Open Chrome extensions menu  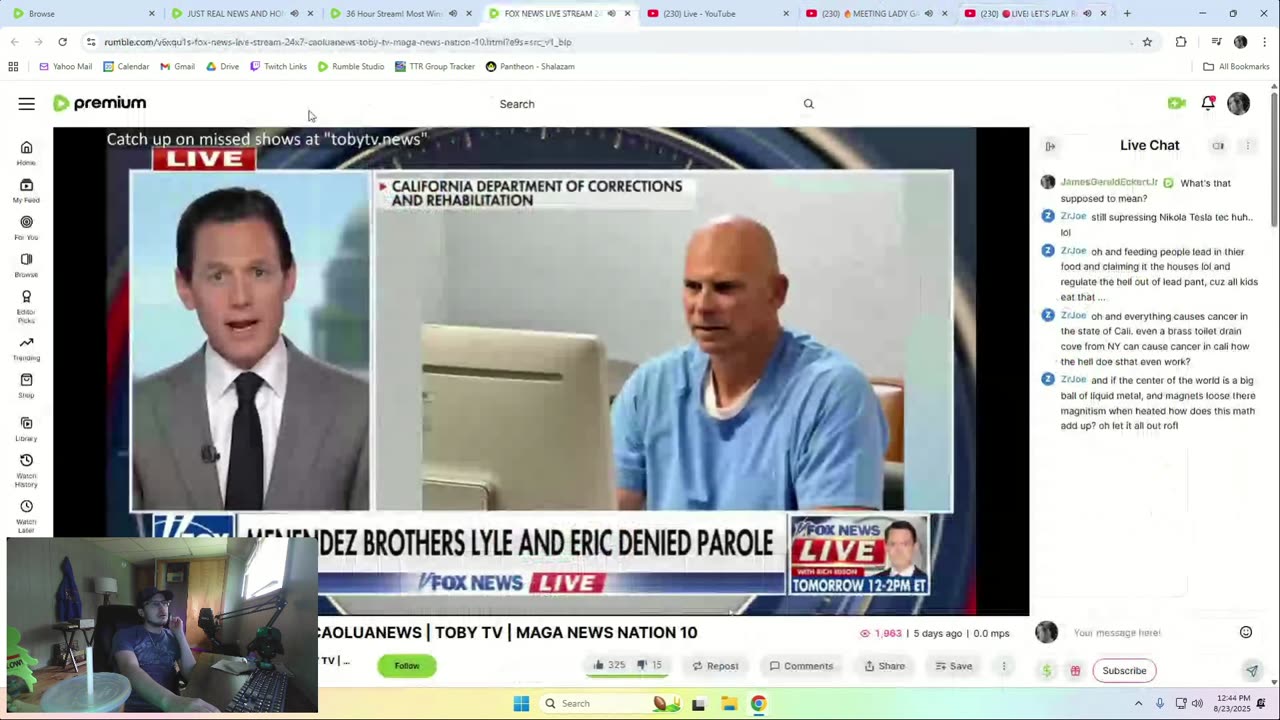point(1181,42)
